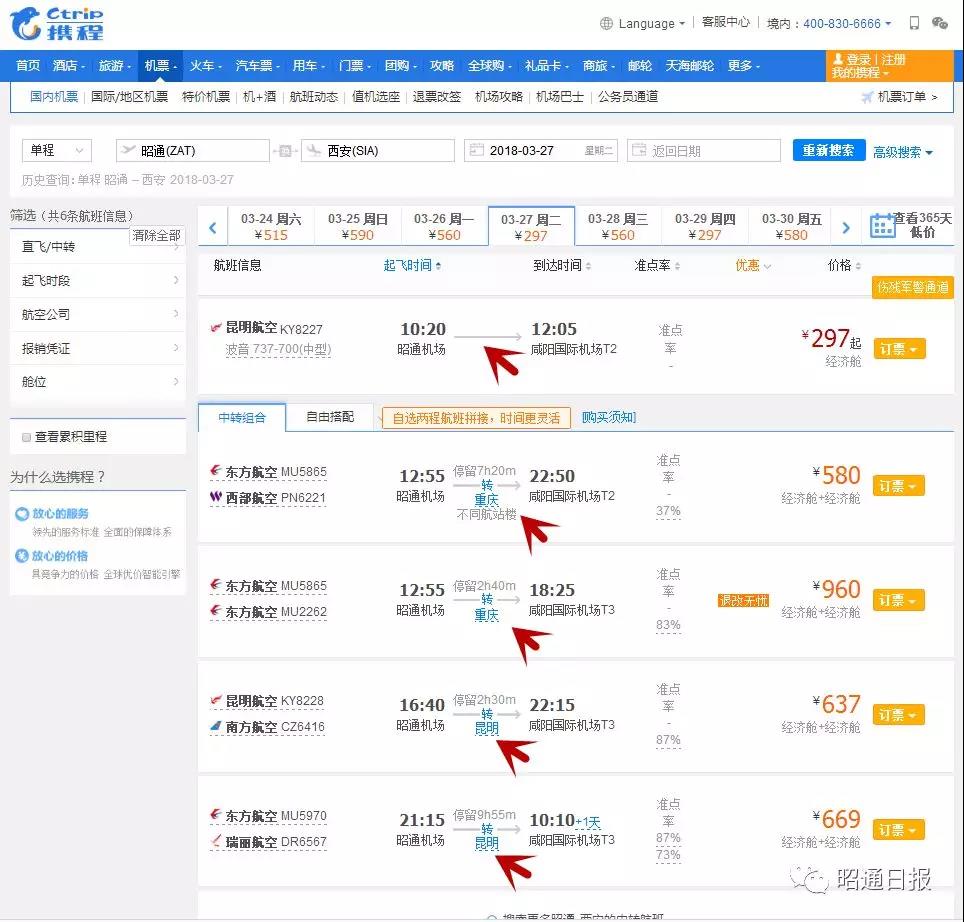The image size is (964, 922).
Task: Expand the 报销凭证 filter
Action: [x=98, y=349]
